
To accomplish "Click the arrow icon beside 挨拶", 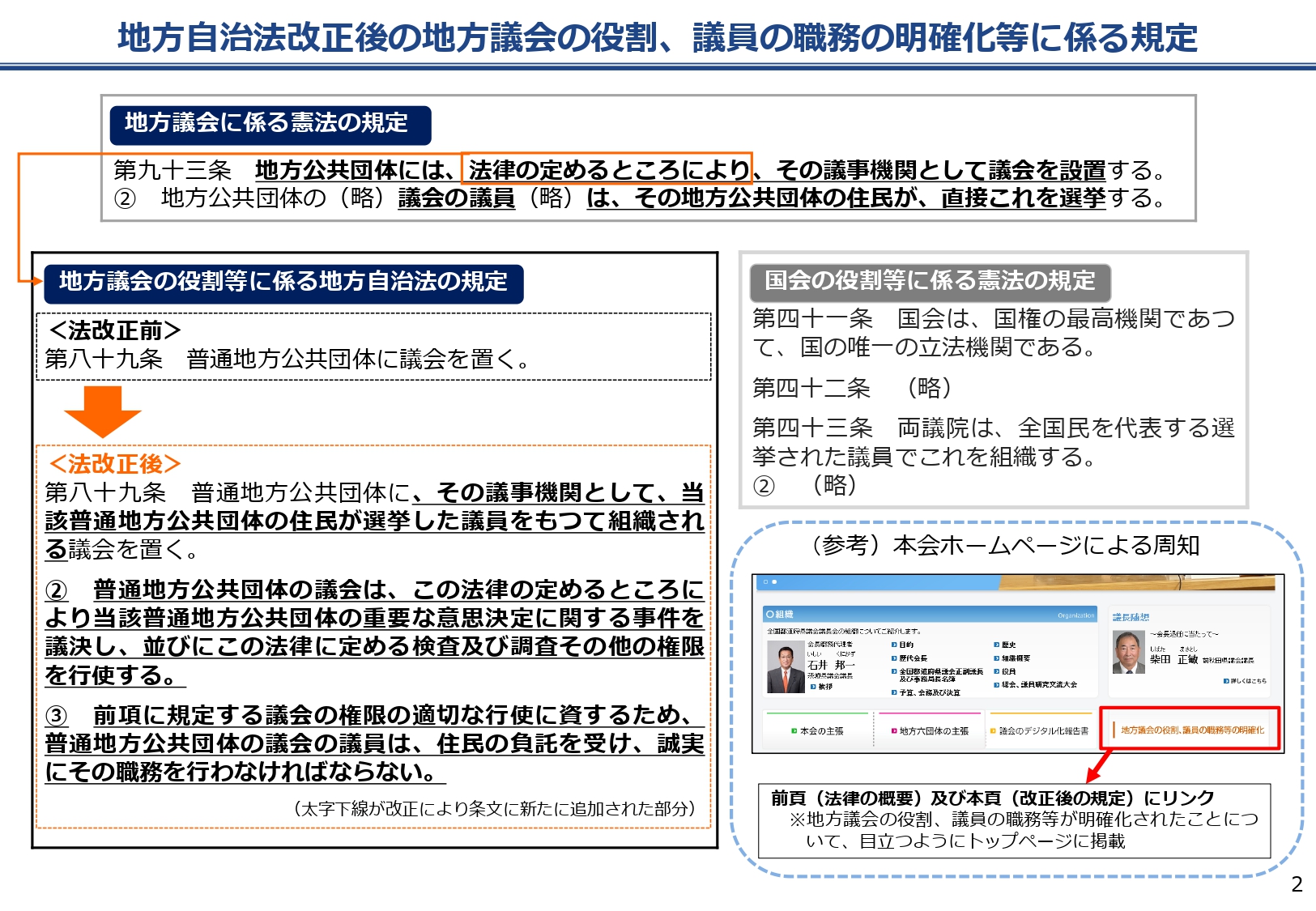I will click(x=813, y=686).
